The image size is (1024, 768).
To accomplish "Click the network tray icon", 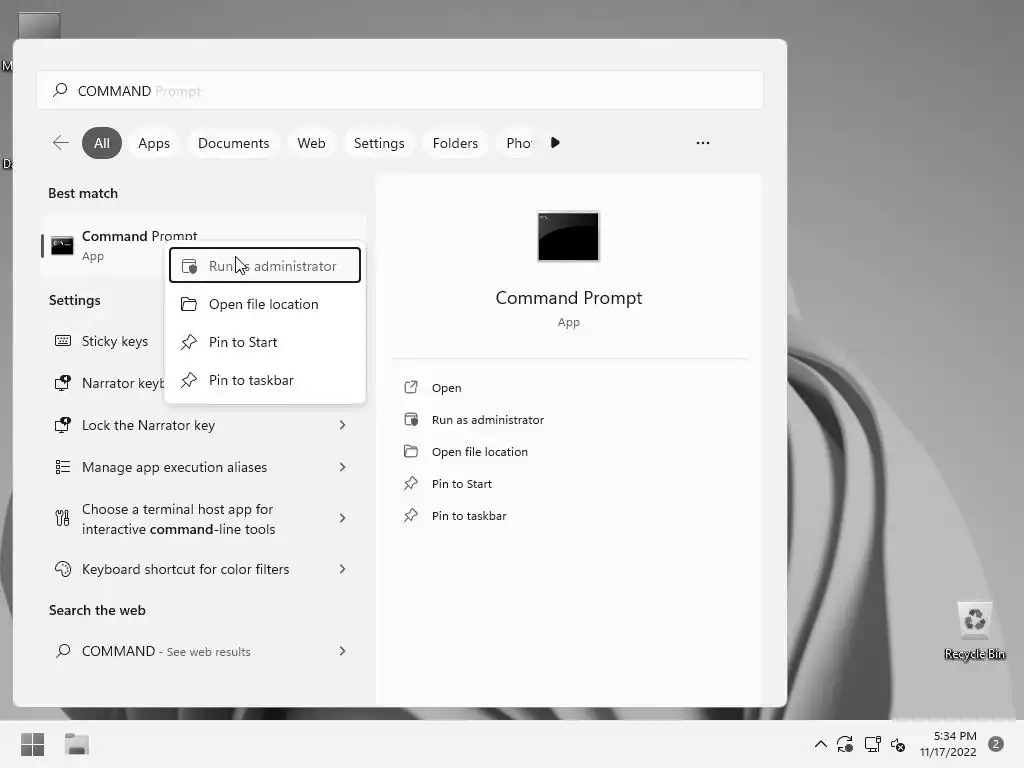I will tap(872, 744).
